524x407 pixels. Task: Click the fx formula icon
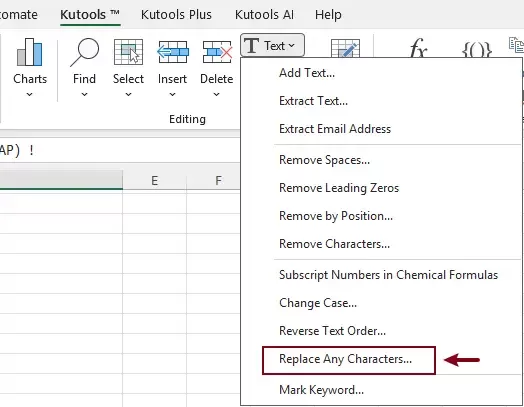[x=418, y=48]
